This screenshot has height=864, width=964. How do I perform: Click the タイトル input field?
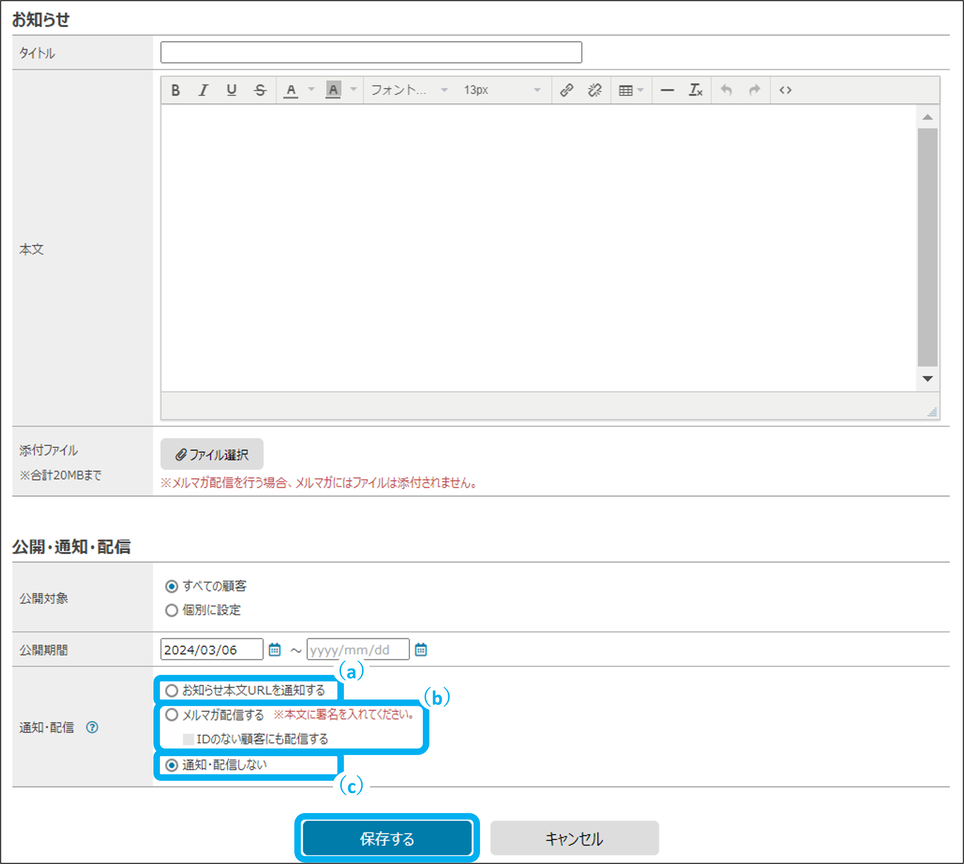[371, 53]
